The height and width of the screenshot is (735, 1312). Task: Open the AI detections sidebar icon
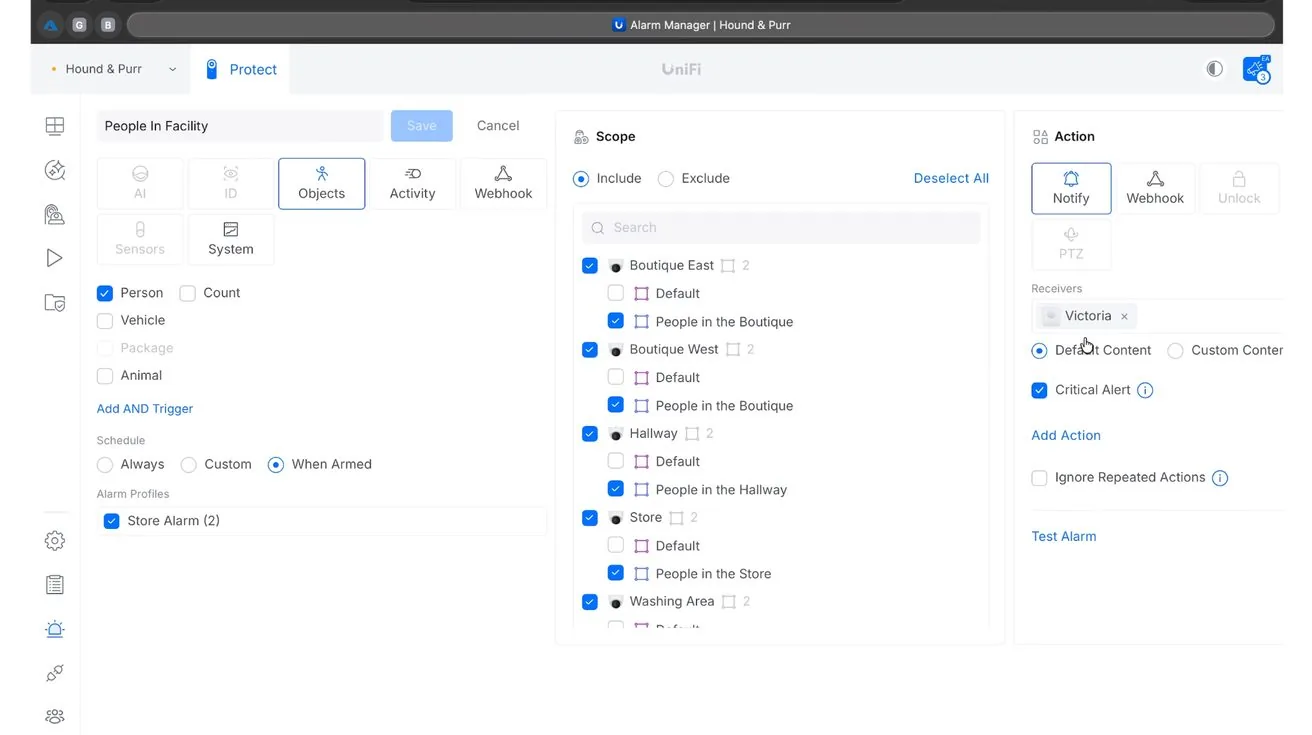(55, 170)
